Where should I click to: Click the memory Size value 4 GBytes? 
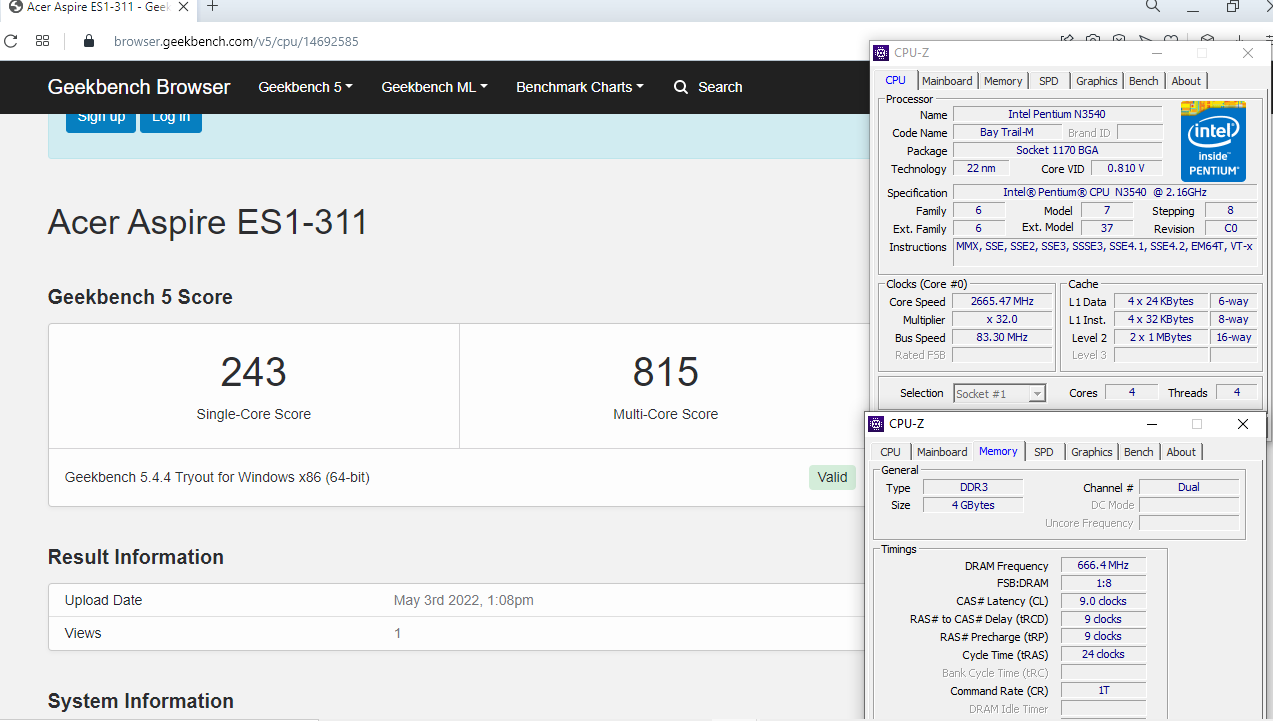click(973, 505)
